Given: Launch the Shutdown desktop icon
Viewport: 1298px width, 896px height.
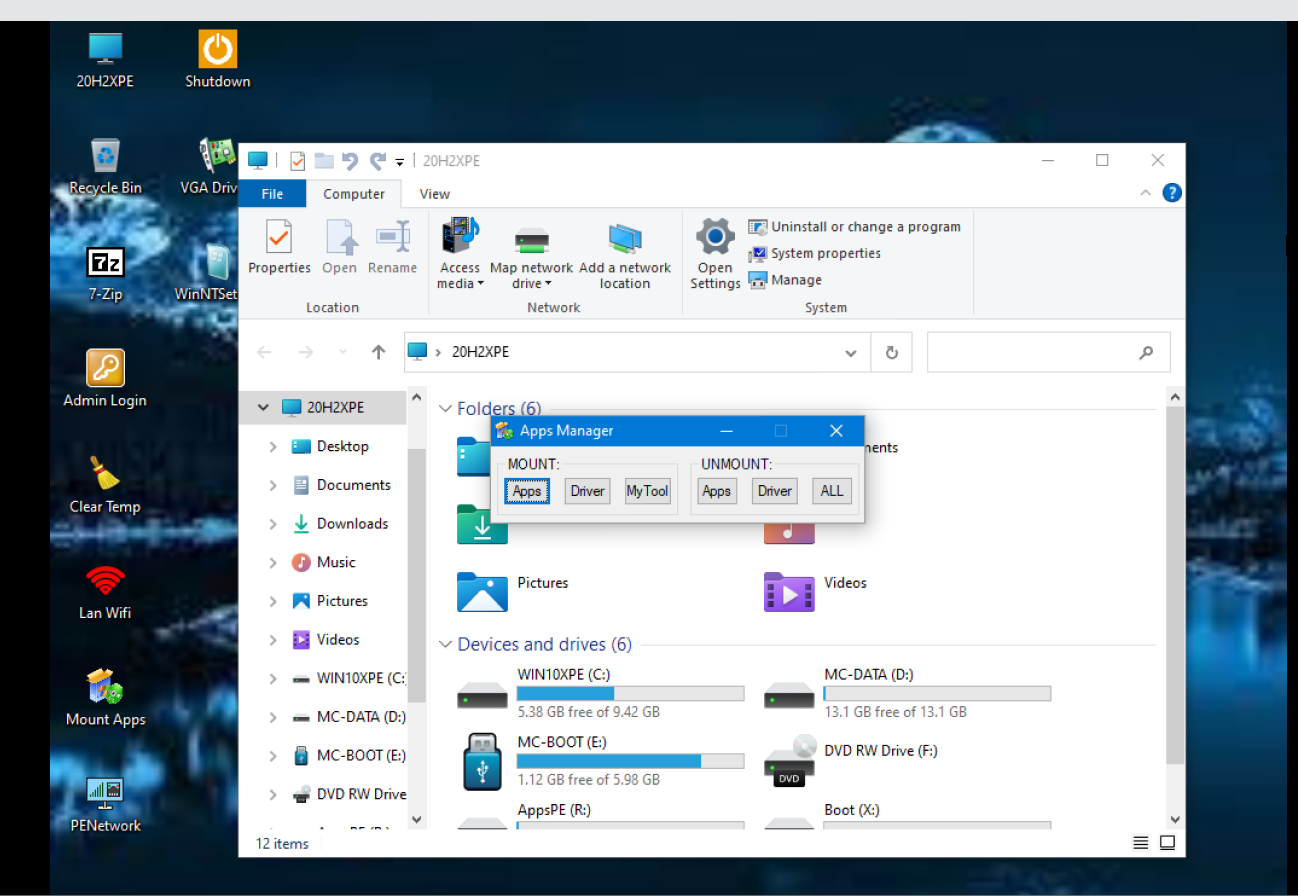Looking at the screenshot, I should tap(217, 59).
